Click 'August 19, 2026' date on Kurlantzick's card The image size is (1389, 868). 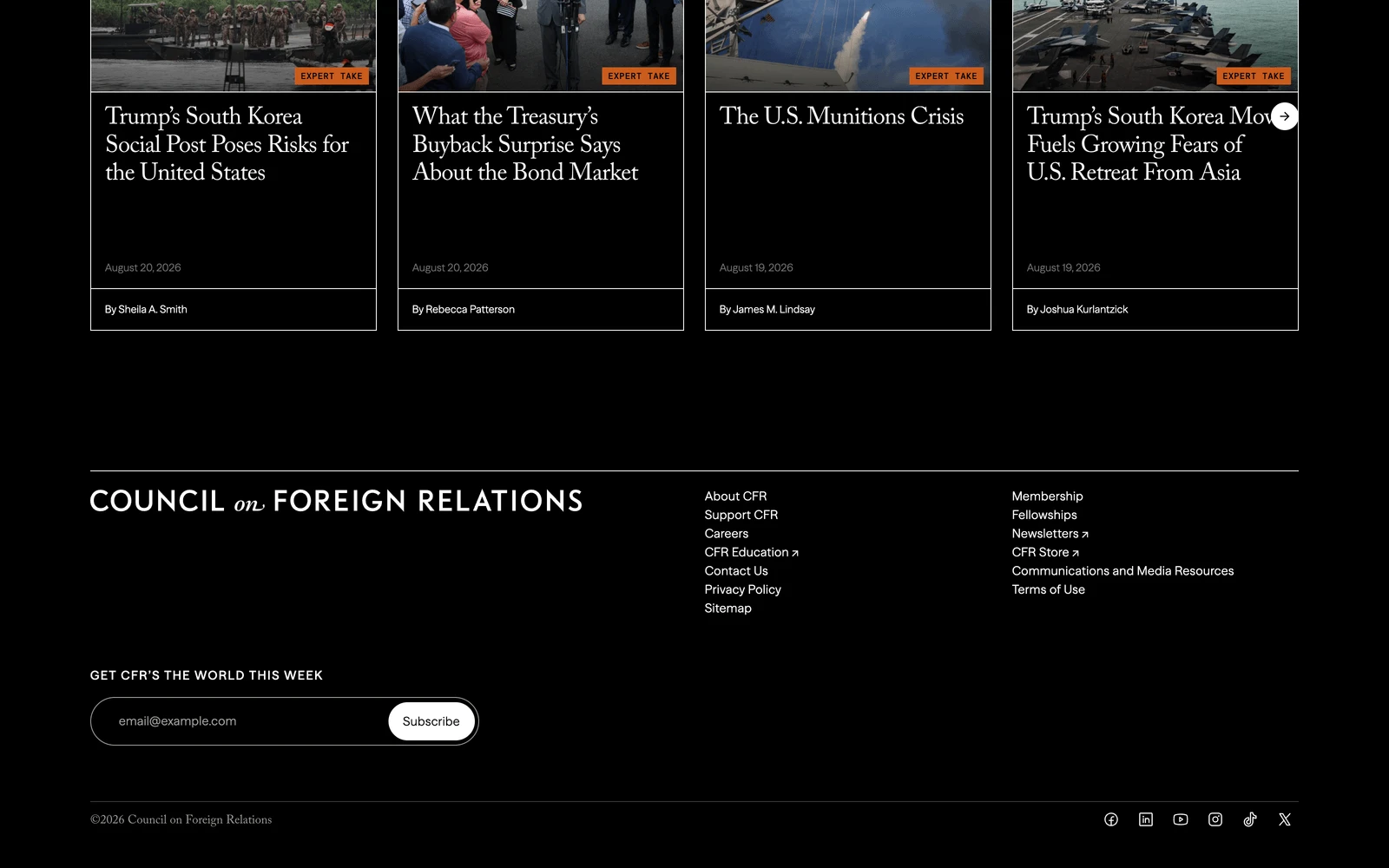click(1063, 268)
